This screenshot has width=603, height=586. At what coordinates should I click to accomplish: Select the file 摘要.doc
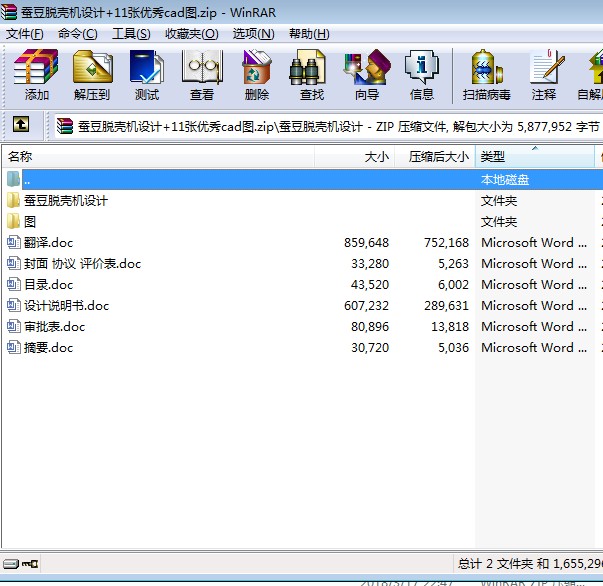click(48, 348)
